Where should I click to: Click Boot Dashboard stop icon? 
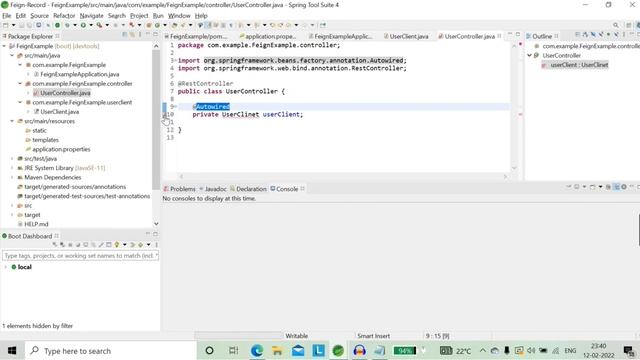pos(70,244)
